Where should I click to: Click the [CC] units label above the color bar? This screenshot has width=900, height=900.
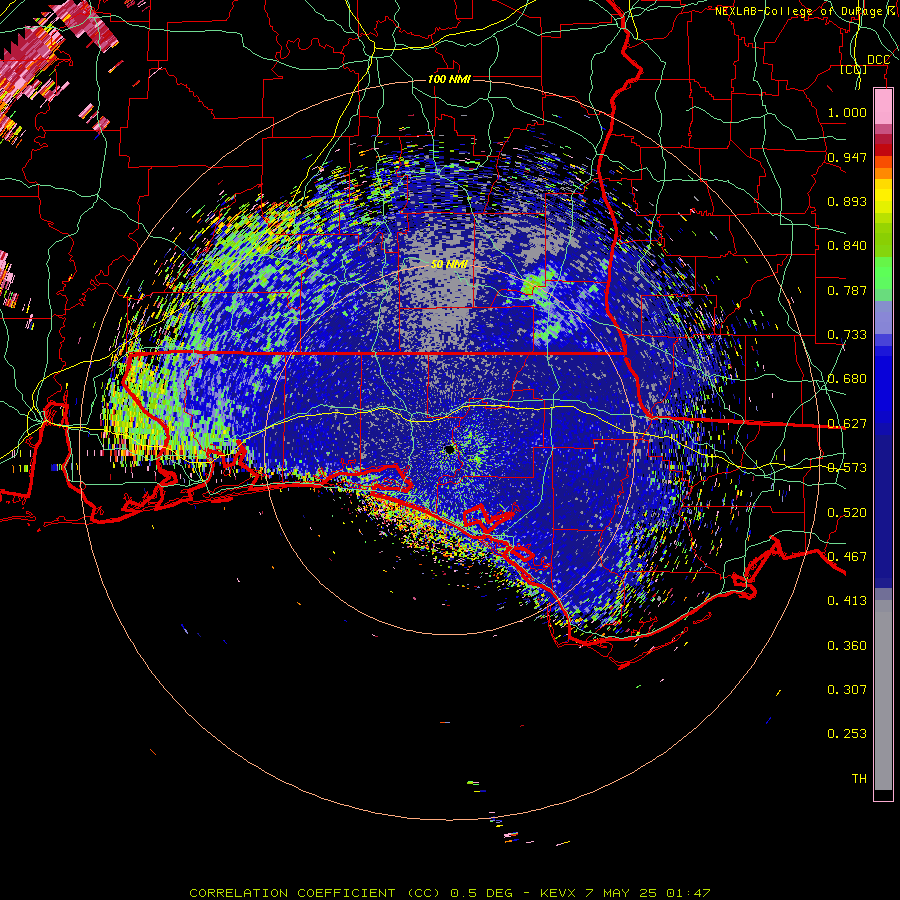854,69
